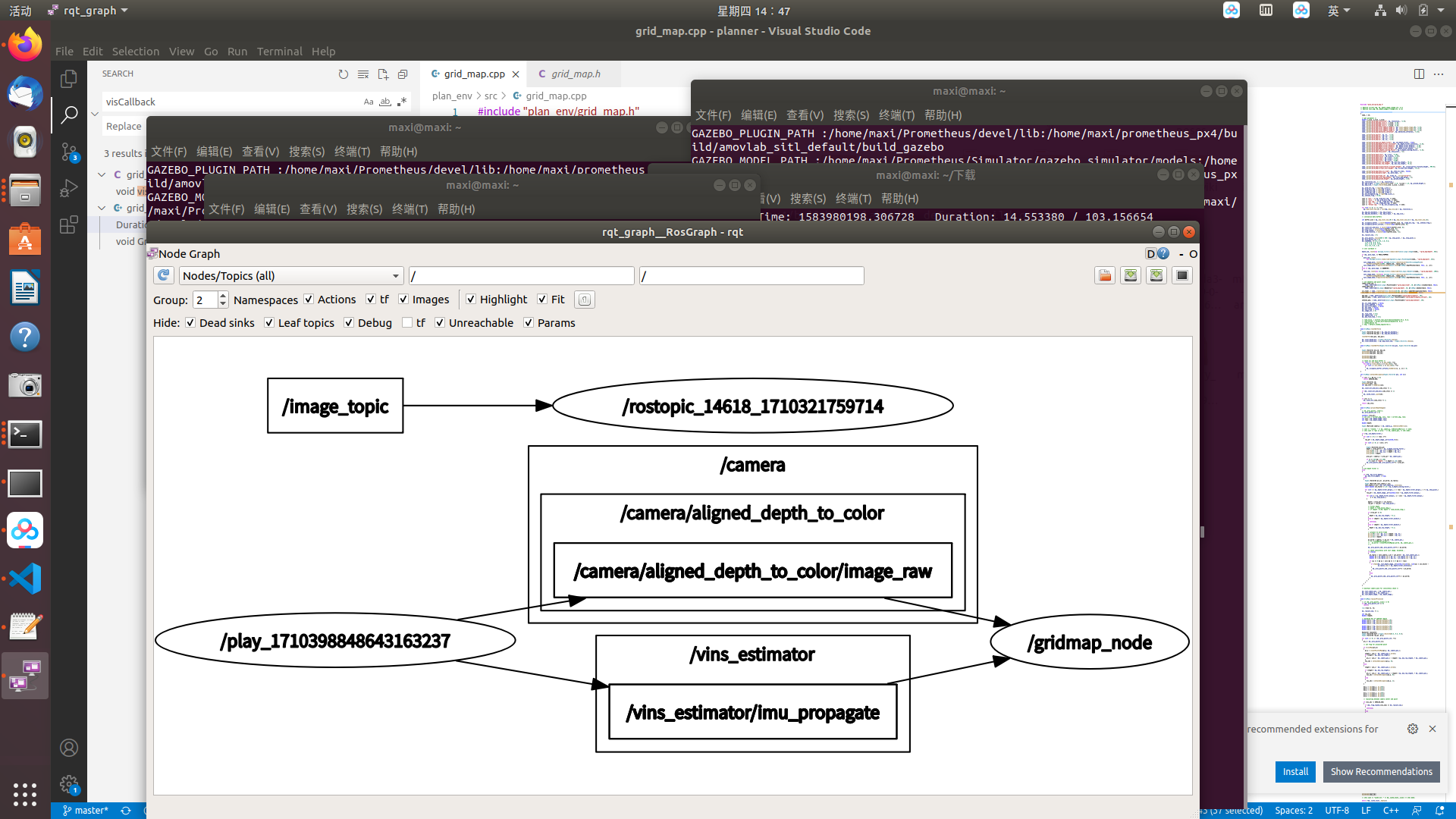The image size is (1456, 819).
Task: Open the Nodes/Topics (all) dropdown
Action: 291,276
